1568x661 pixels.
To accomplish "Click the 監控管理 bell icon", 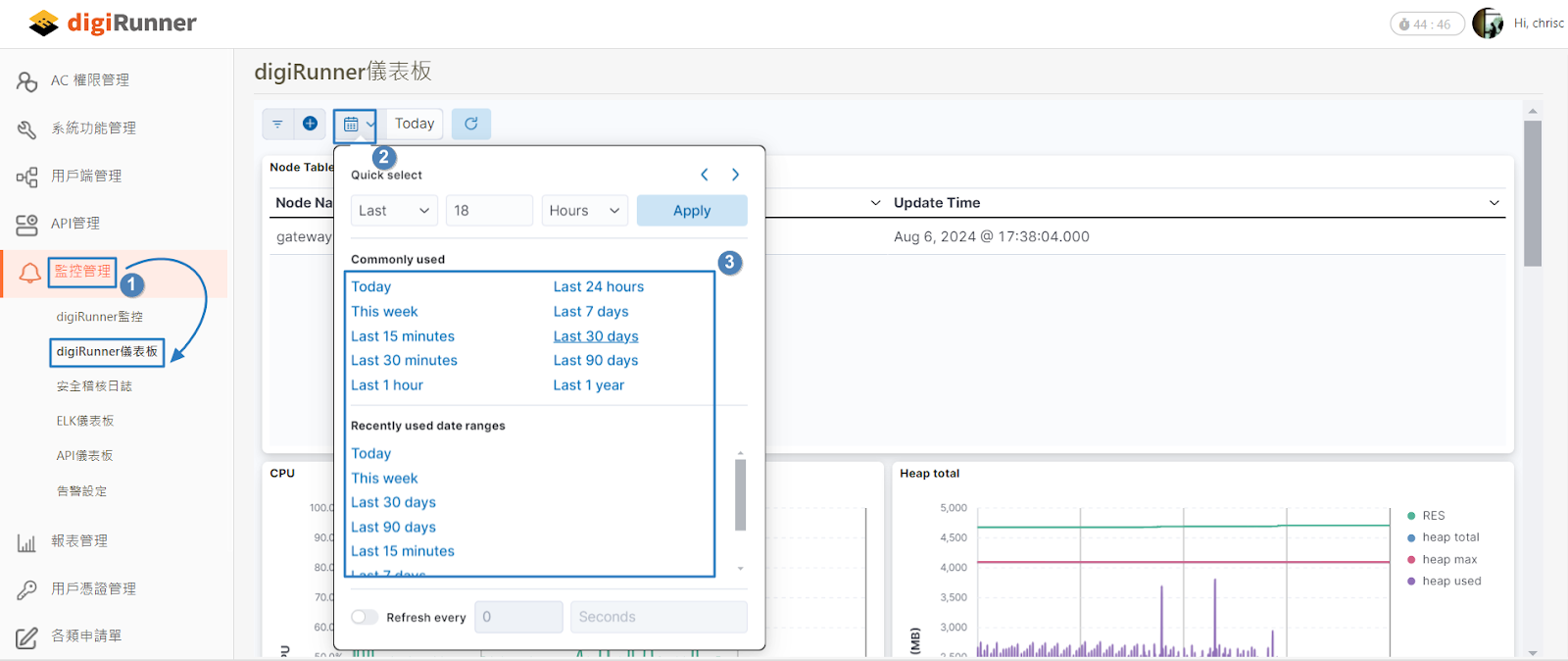I will 29,273.
